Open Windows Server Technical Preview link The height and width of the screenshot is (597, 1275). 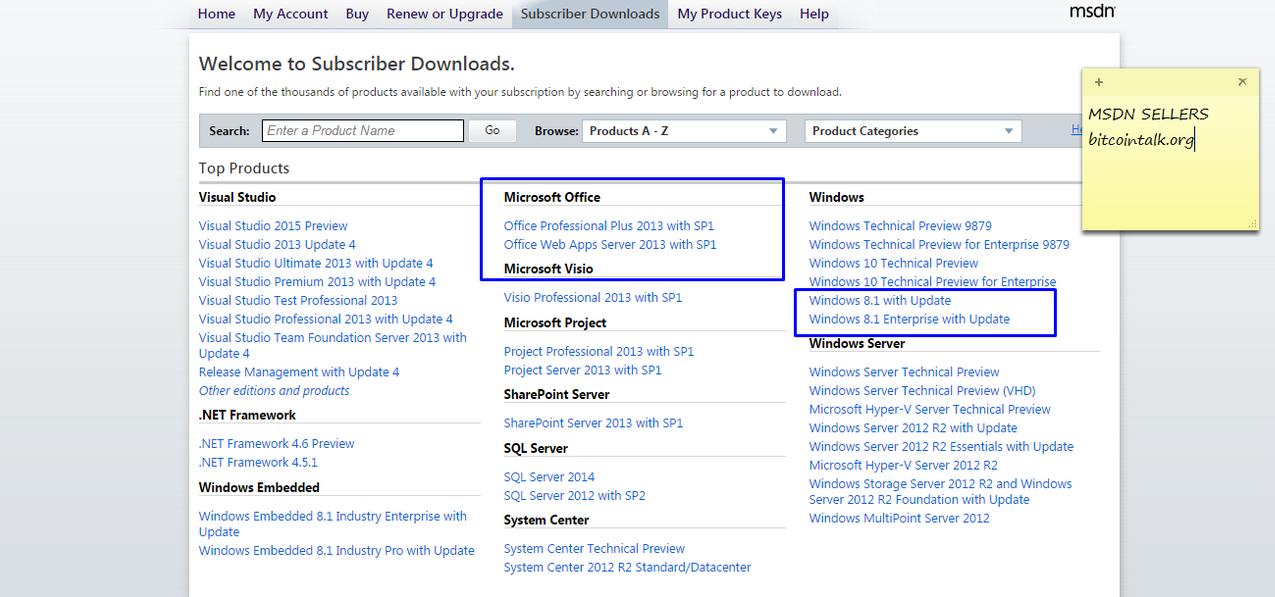click(904, 372)
